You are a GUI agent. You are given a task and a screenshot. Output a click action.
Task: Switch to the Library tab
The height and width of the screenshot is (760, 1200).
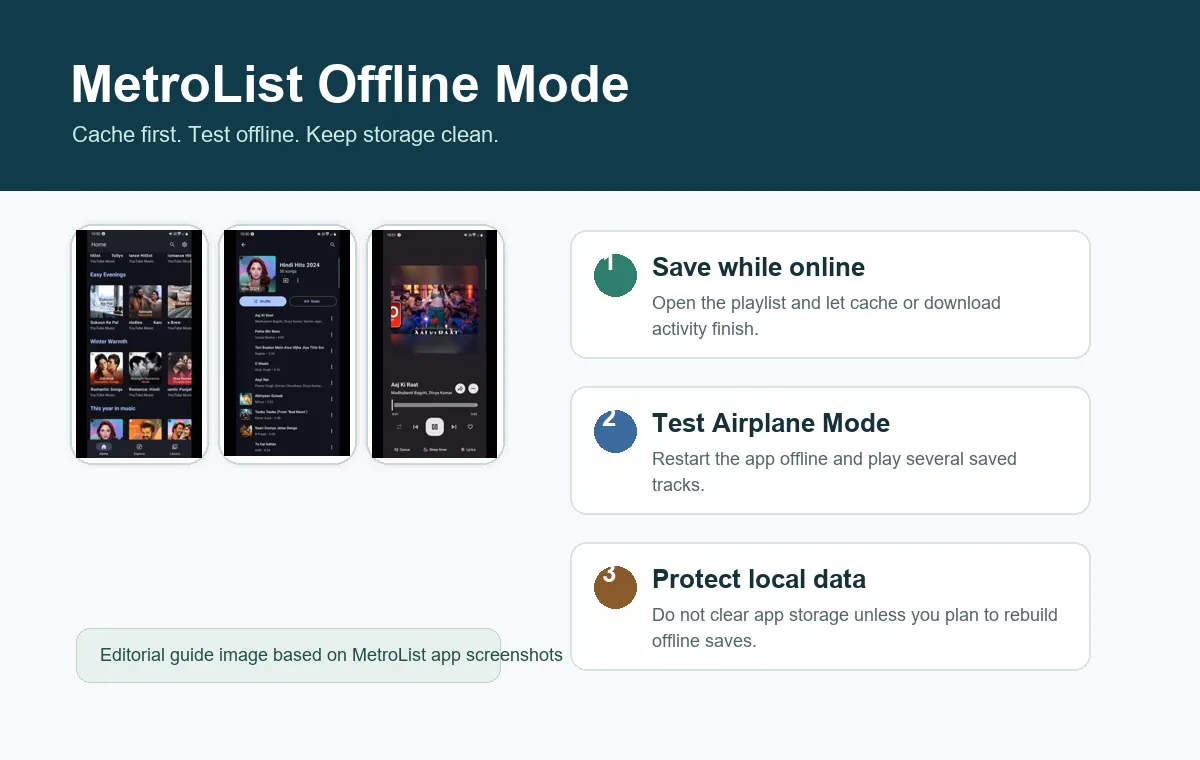175,449
